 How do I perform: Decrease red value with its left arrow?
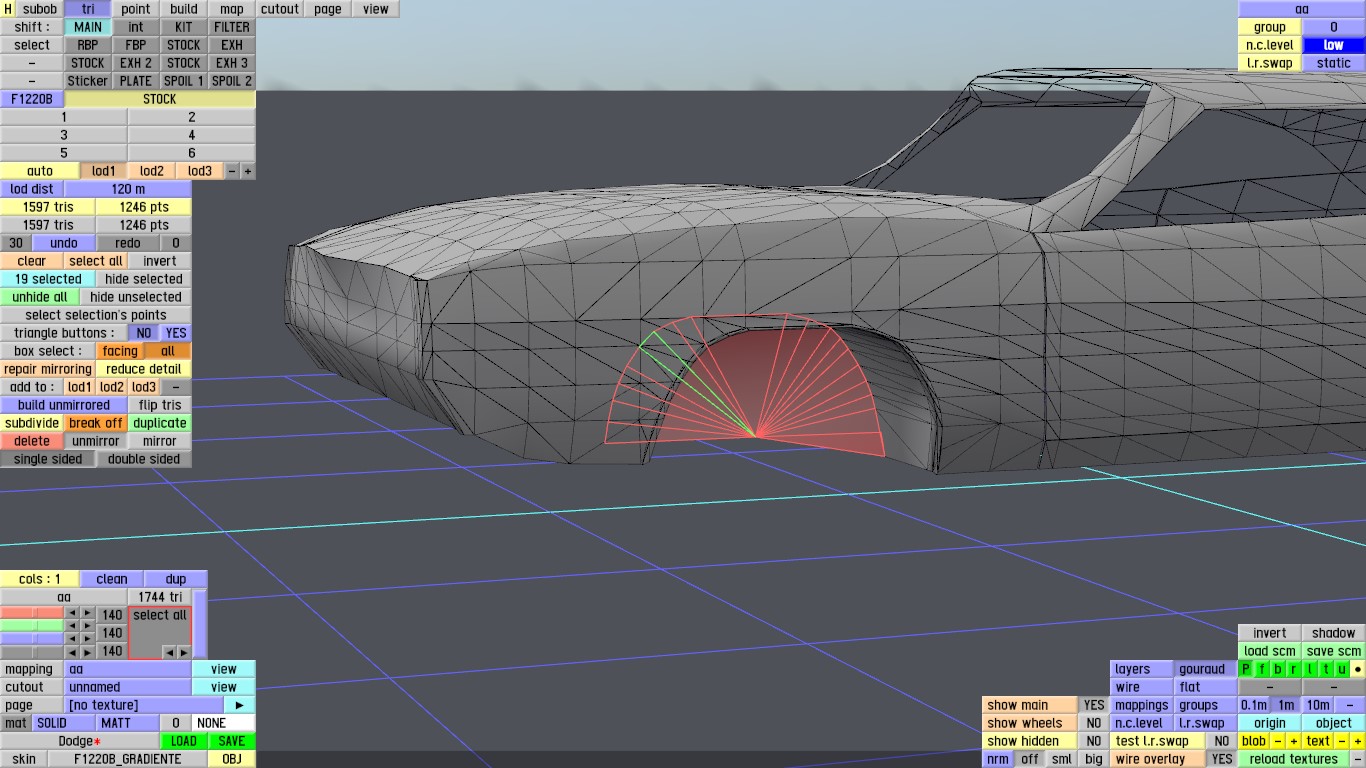click(x=72, y=613)
